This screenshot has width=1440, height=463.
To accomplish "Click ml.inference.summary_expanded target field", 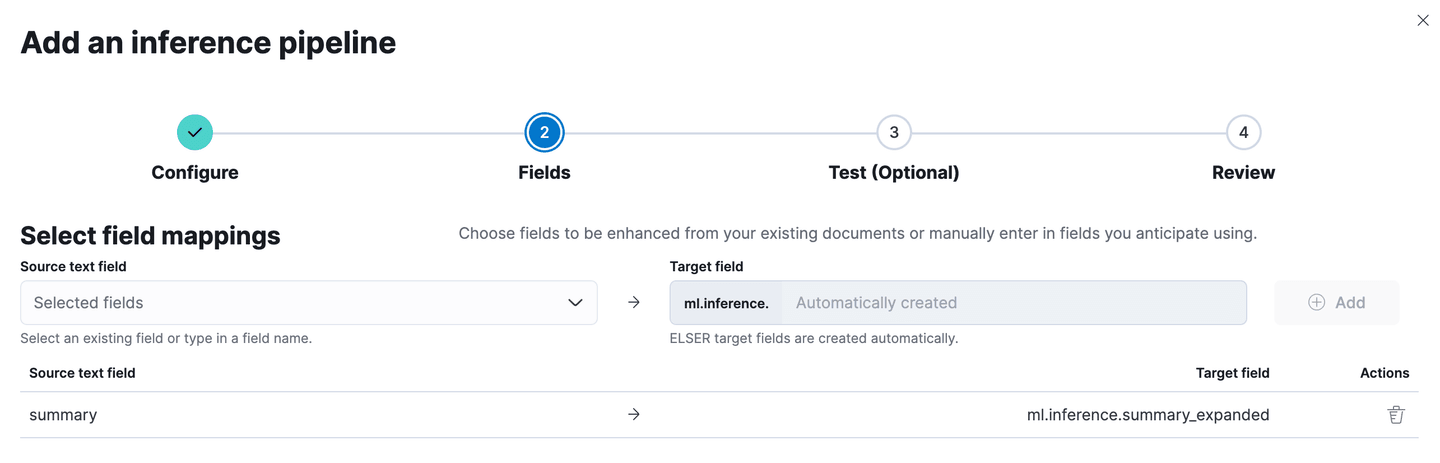I will pos(1148,415).
